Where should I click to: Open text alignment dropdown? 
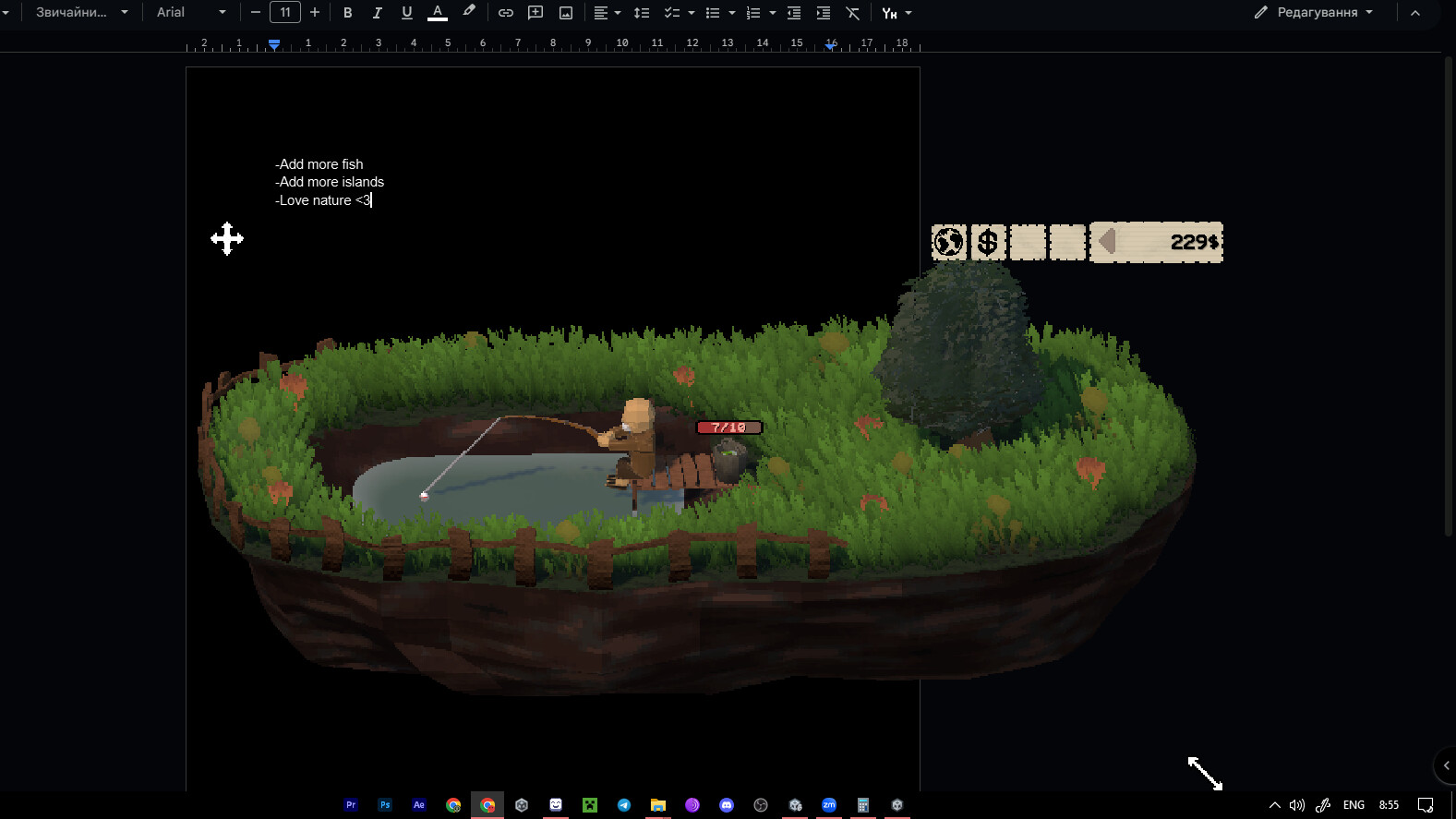pyautogui.click(x=607, y=13)
